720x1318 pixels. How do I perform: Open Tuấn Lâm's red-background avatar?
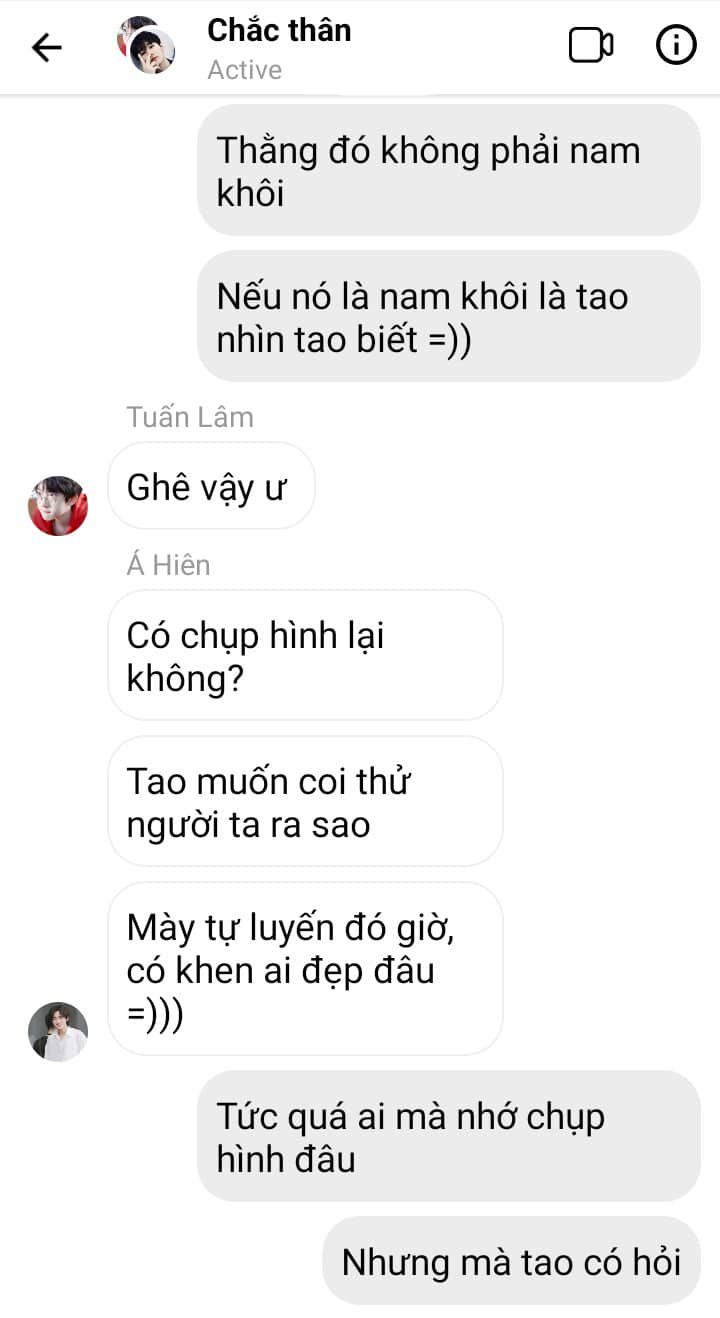(58, 506)
